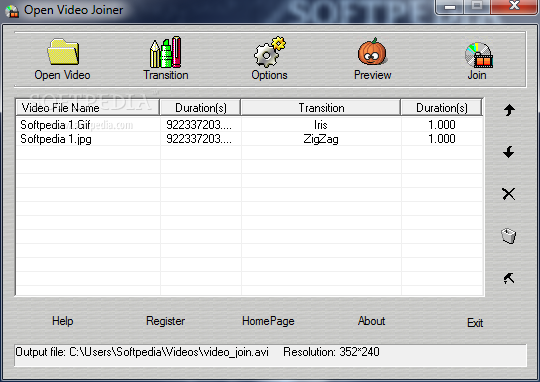This screenshot has width=540, height=382.
Task: Select the Softpedia 1.Gif row
Action: click(250, 125)
